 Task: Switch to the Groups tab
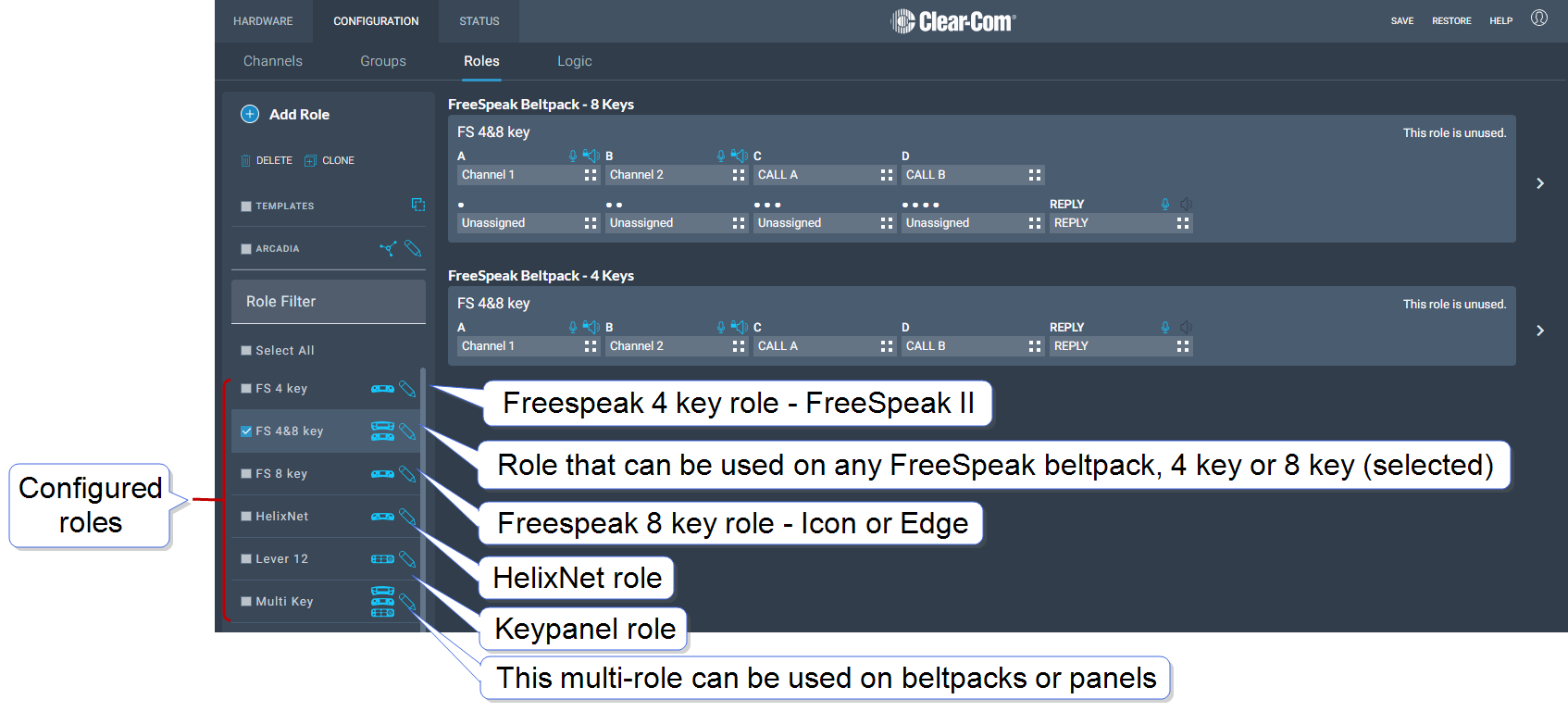point(383,61)
